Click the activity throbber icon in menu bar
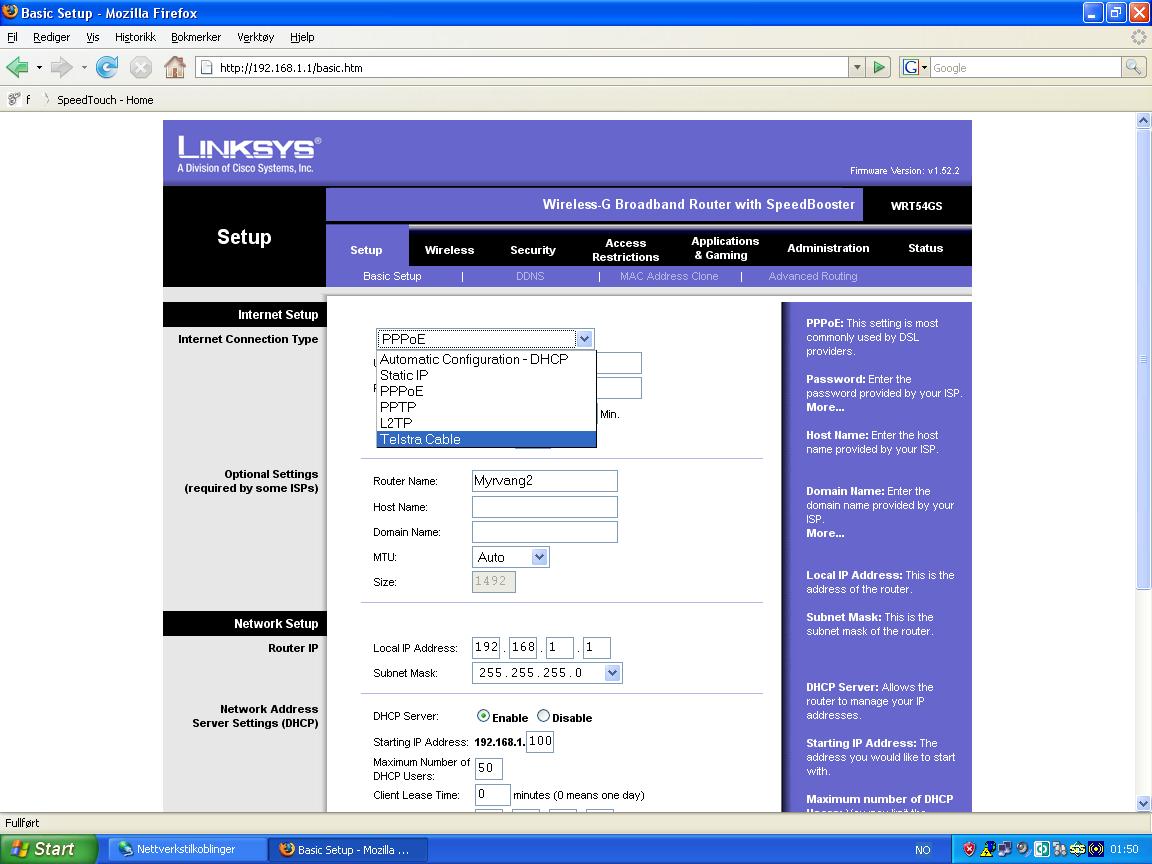 click(1138, 37)
